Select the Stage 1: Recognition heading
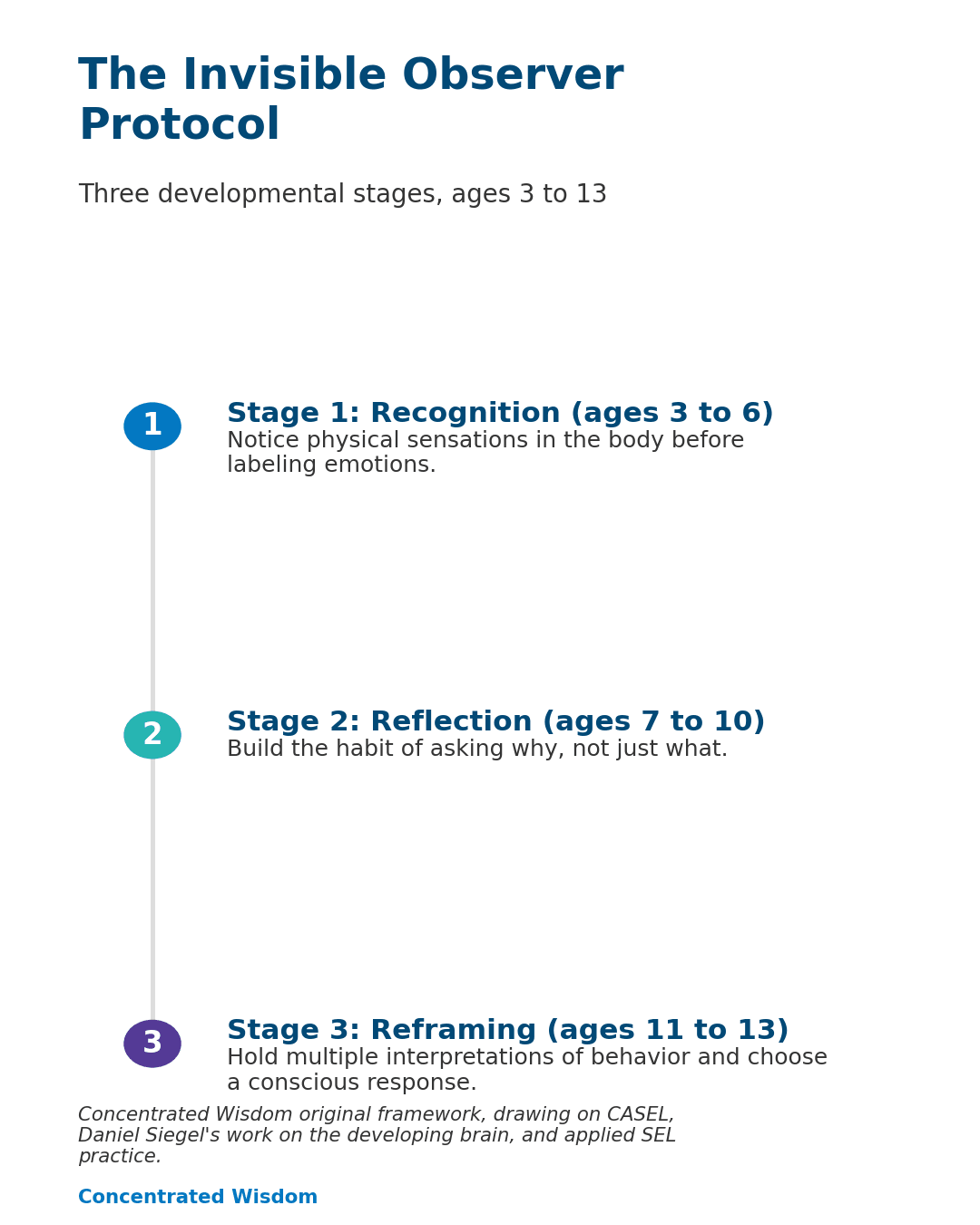Viewport: 980px width, 1225px height. (x=500, y=414)
